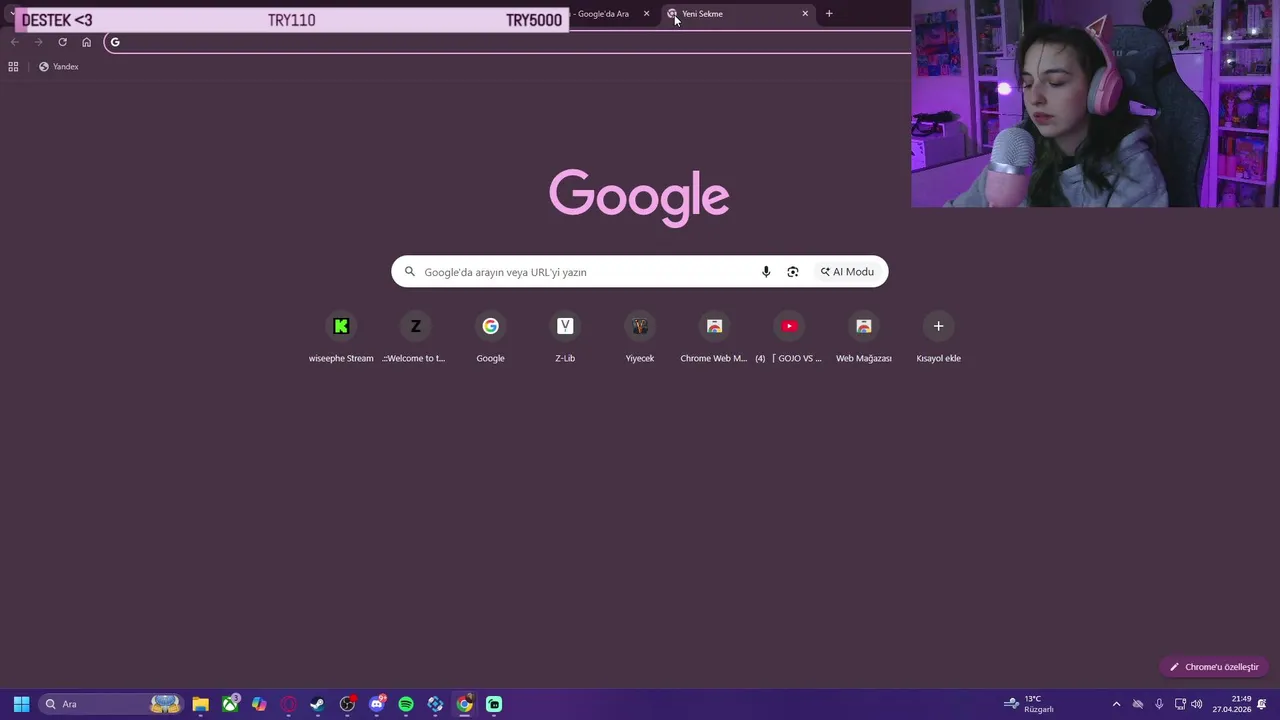Switch to the Google'da Ara tab
Viewport: 1280px width, 720px height.
click(x=603, y=14)
